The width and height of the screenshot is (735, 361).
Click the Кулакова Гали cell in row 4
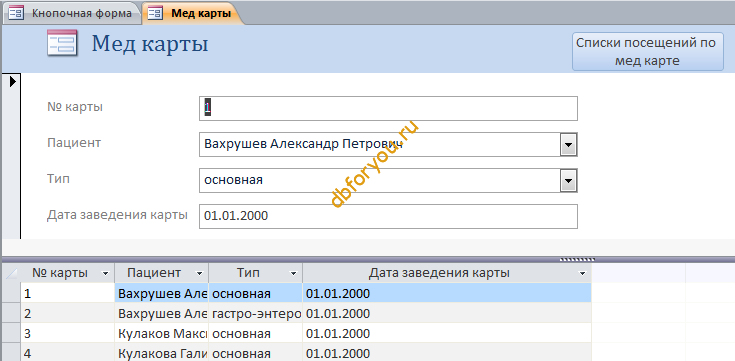click(162, 353)
